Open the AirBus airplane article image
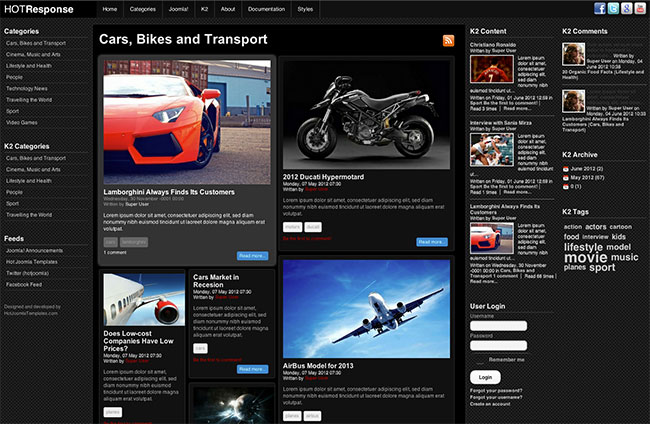The height and width of the screenshot is (424, 650). click(x=366, y=309)
